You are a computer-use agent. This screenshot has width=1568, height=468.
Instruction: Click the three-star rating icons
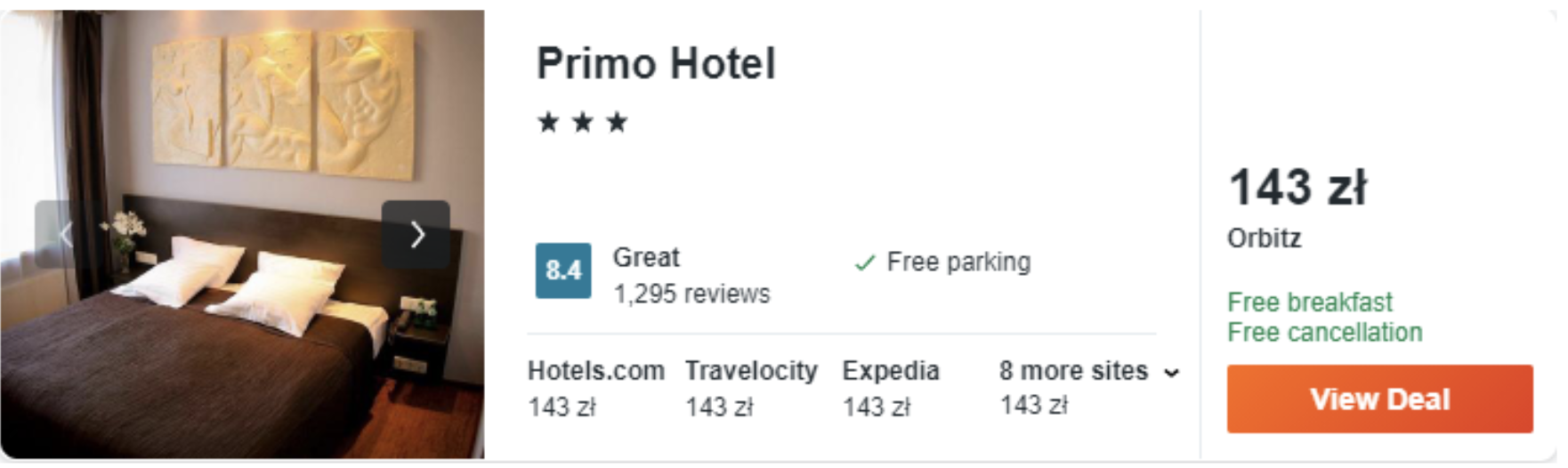pos(583,123)
